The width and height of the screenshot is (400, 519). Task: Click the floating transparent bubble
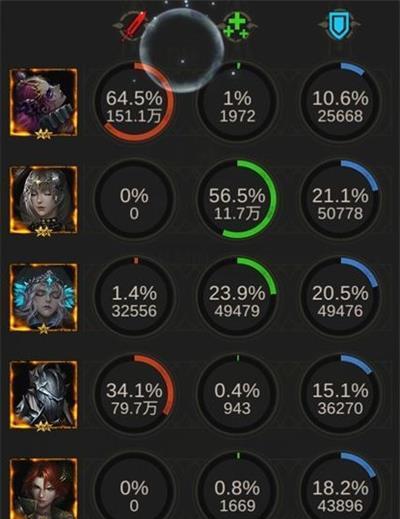click(x=182, y=50)
